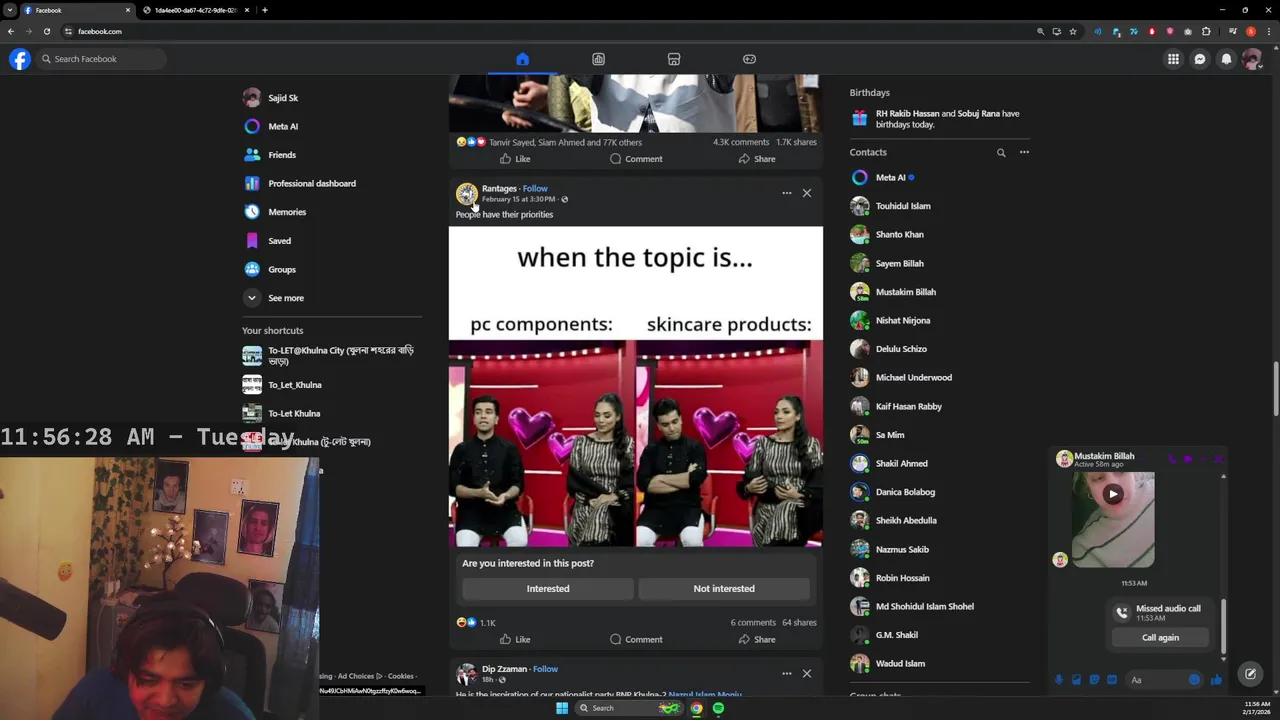Like the Rantages post
This screenshot has width=1280, height=720.
point(515,640)
